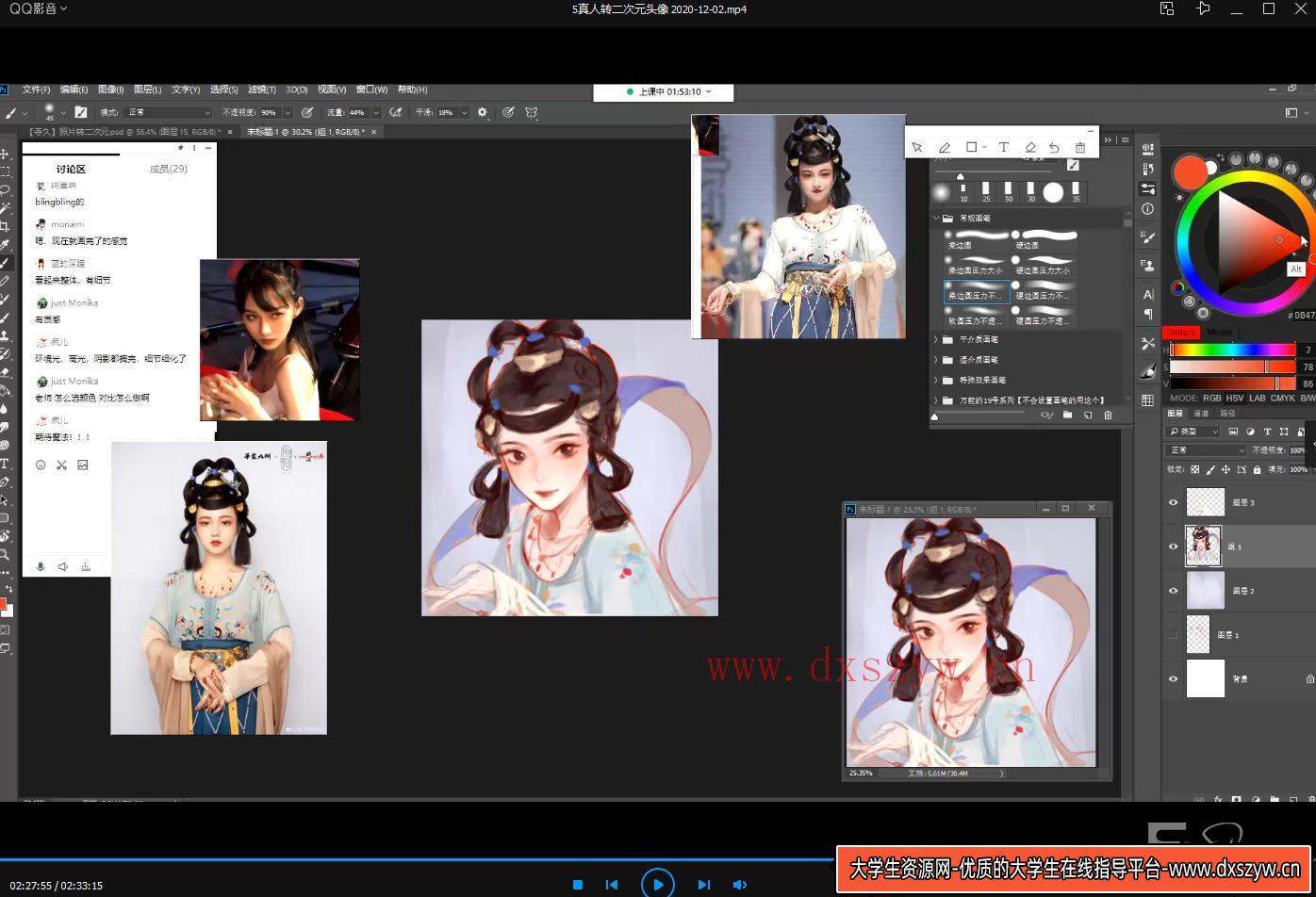Click the microphone icon in chat panel
1316x897 pixels.
coord(41,566)
